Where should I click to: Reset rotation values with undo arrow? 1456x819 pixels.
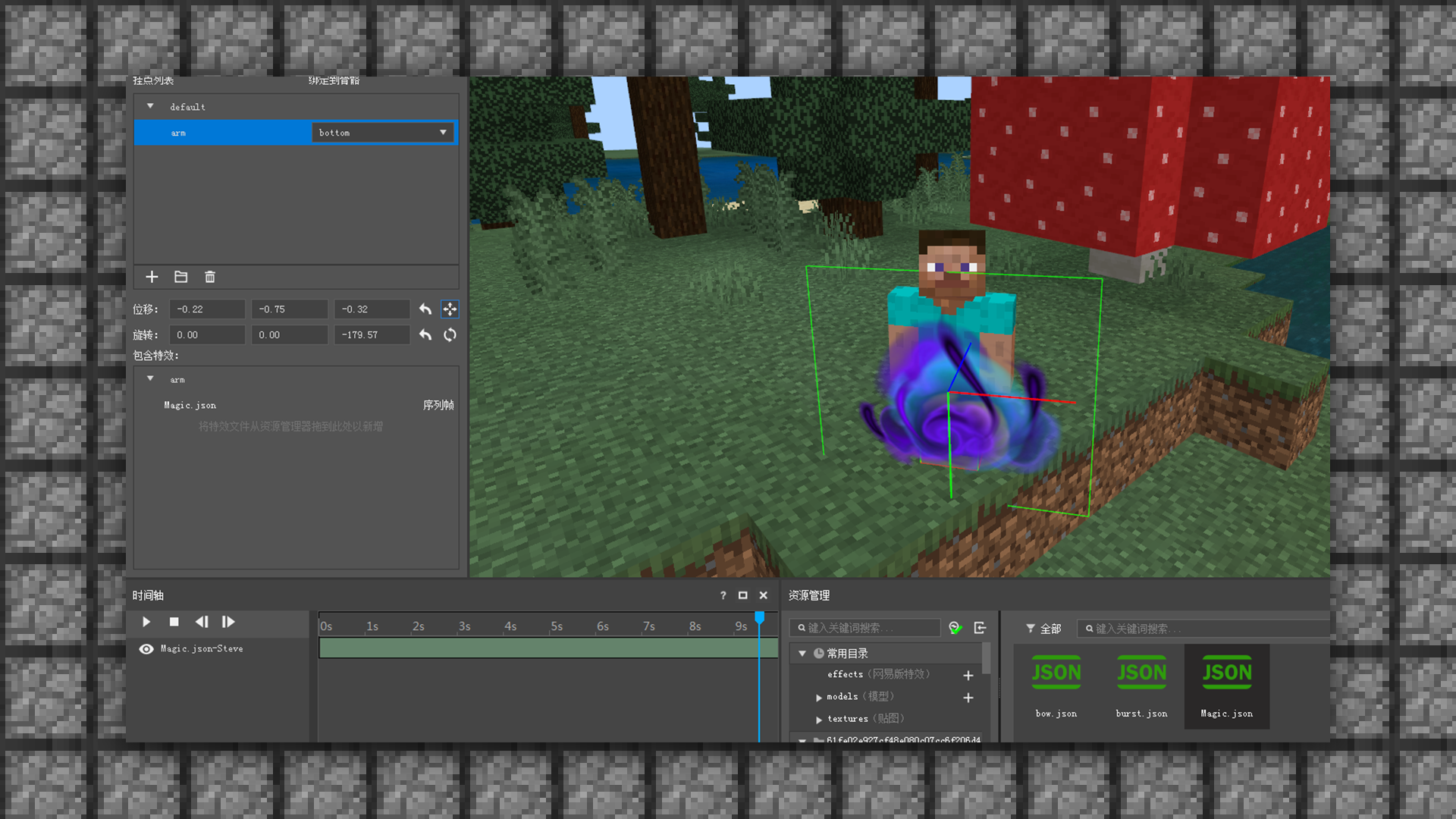[425, 334]
